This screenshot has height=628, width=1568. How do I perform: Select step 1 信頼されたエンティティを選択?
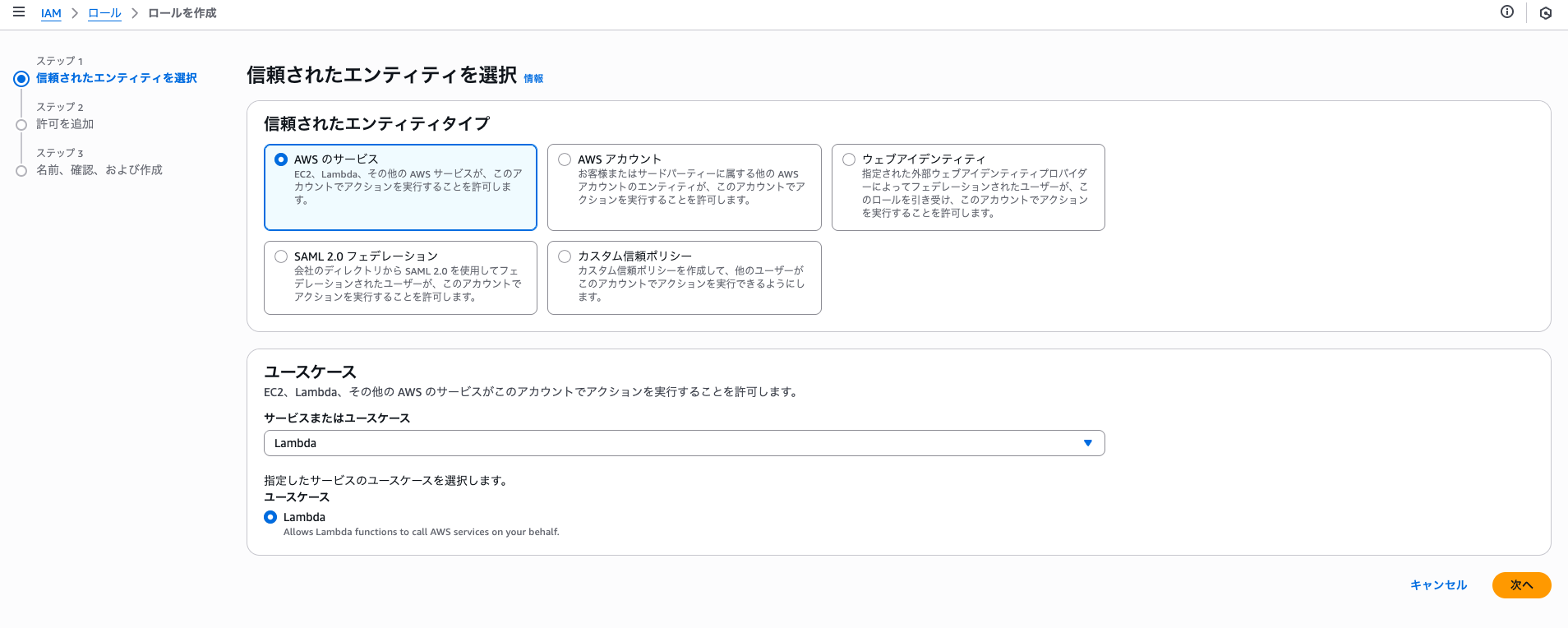click(x=117, y=78)
